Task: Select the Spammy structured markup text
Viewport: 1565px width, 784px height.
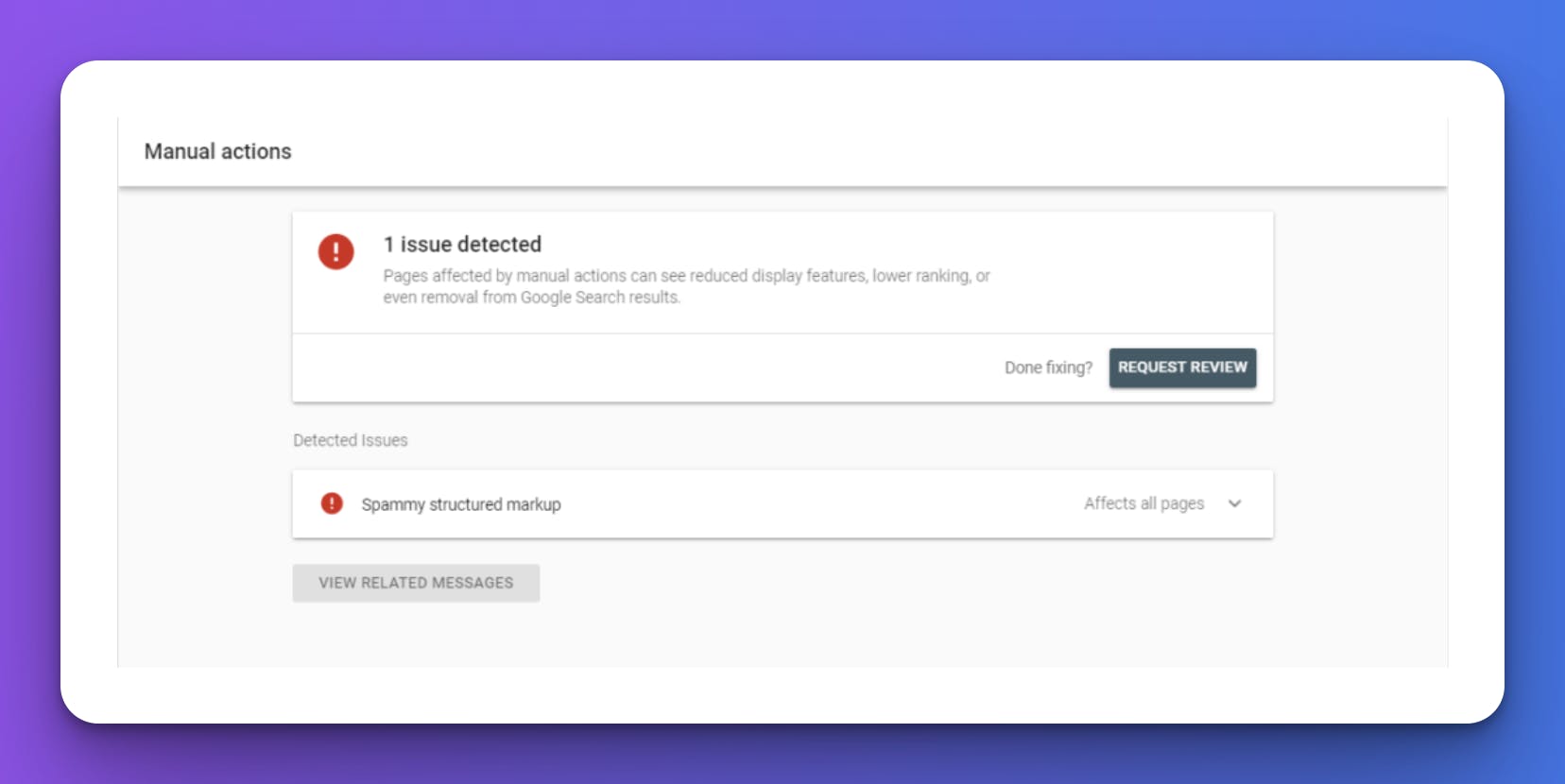Action: pos(461,504)
